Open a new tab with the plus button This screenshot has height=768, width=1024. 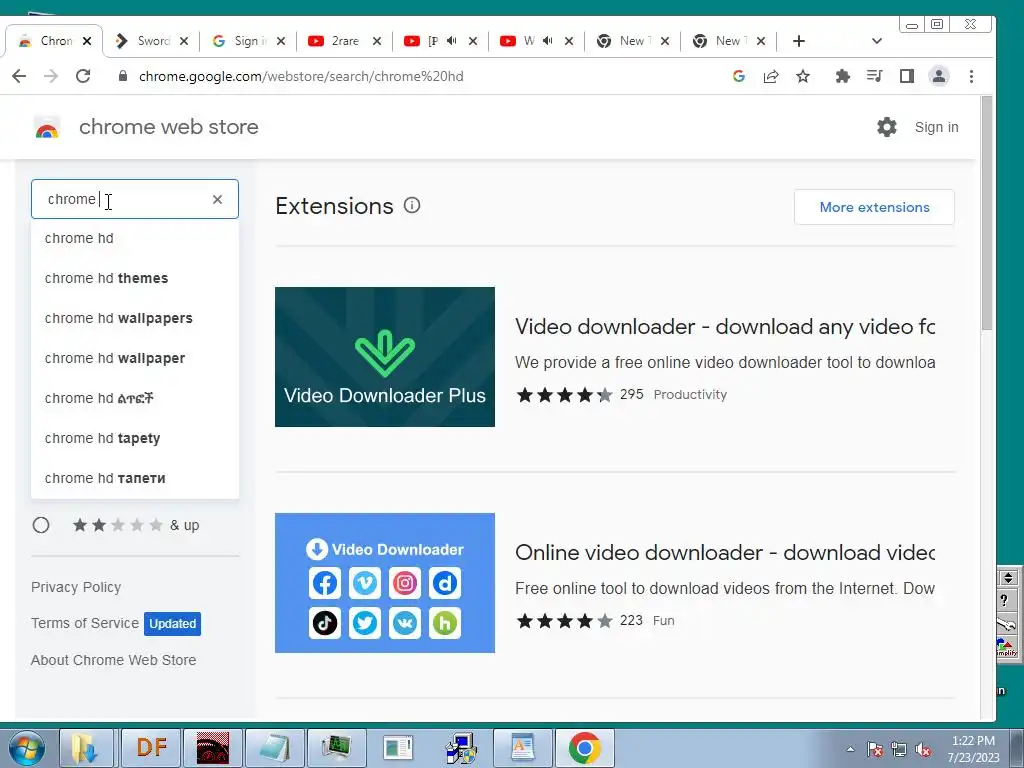pos(799,41)
